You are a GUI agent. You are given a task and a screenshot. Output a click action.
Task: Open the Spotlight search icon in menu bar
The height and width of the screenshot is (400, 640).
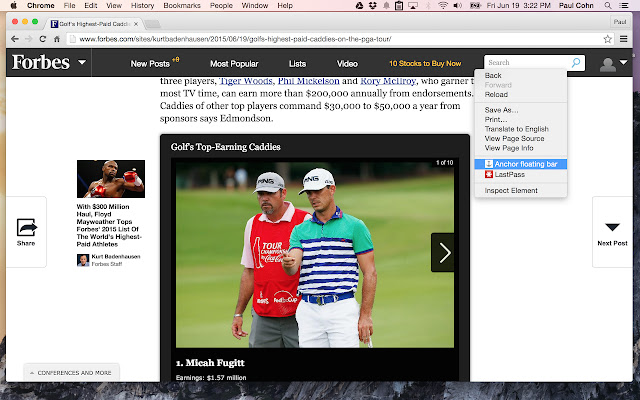tap(607, 6)
